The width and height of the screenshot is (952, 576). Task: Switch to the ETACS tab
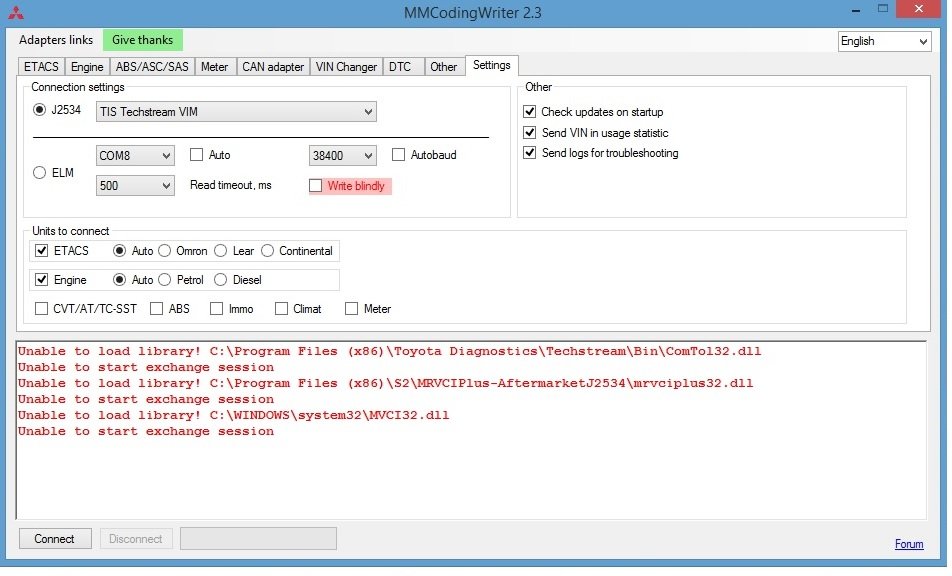pyautogui.click(x=41, y=67)
